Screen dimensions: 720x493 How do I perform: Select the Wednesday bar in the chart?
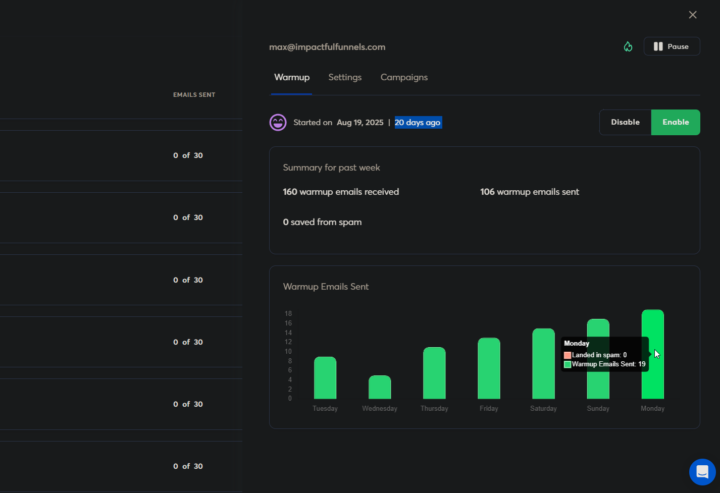(x=380, y=388)
